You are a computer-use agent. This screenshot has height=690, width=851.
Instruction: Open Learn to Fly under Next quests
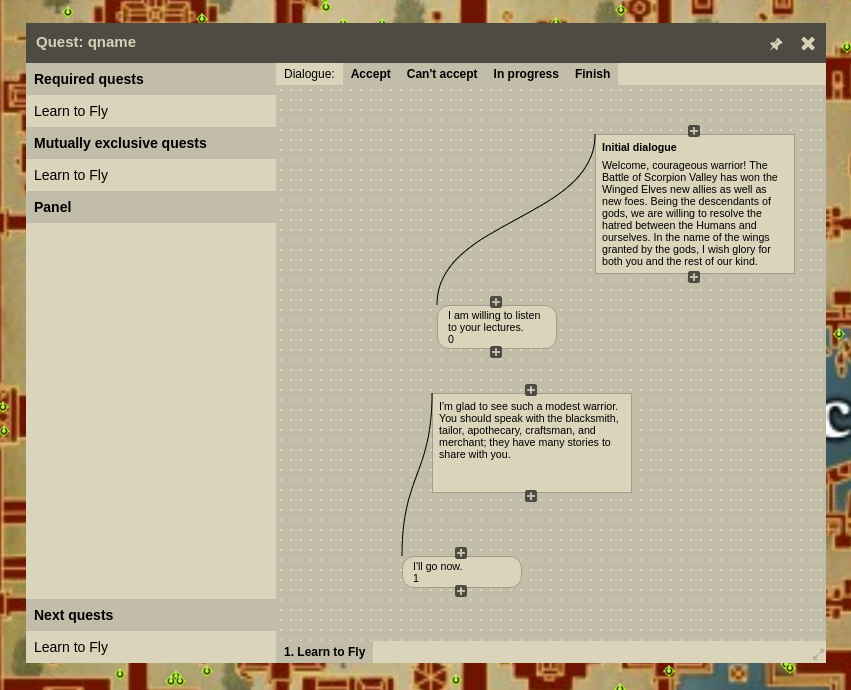point(71,647)
